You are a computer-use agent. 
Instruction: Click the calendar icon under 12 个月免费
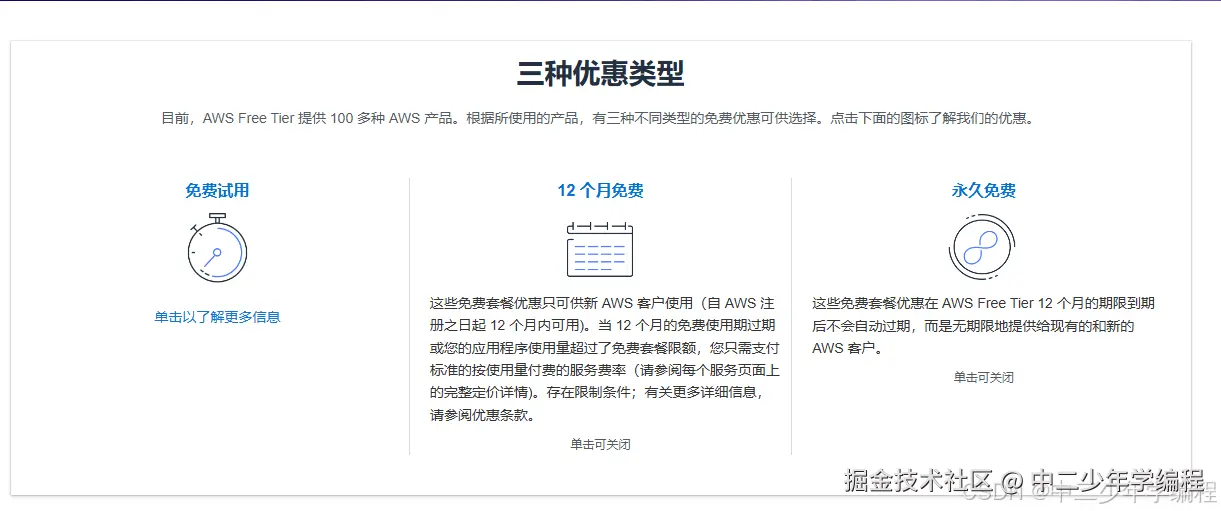600,249
